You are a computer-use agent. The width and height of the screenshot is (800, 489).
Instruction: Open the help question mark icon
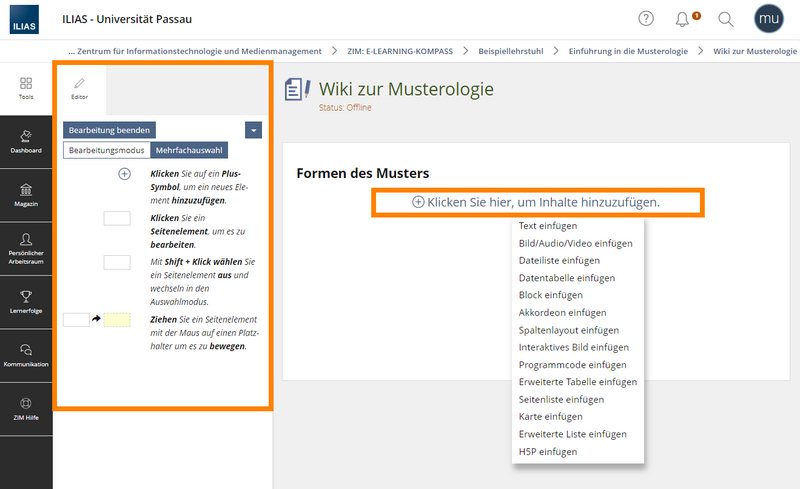click(x=646, y=19)
